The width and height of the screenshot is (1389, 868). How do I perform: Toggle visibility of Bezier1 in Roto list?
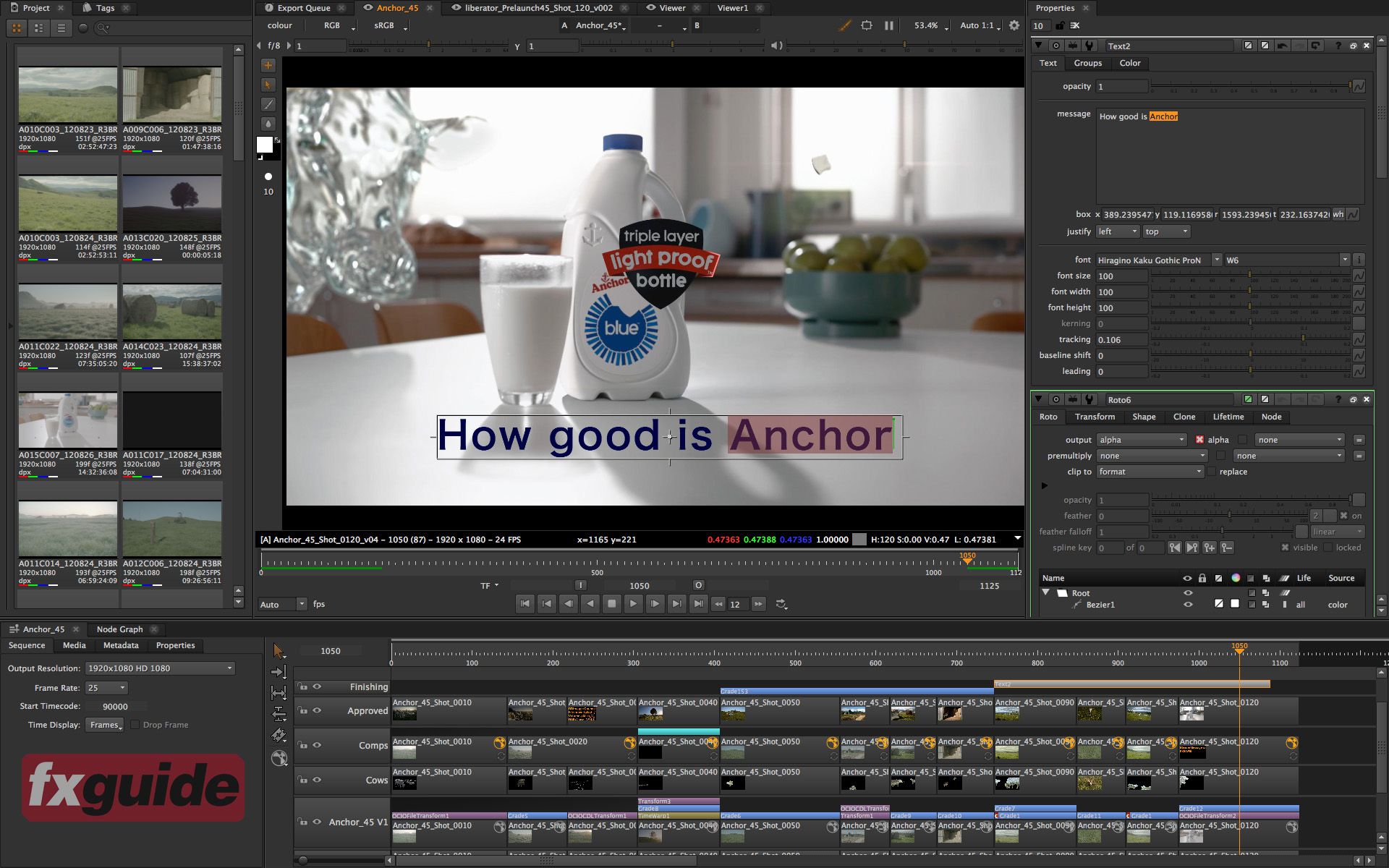(1187, 605)
